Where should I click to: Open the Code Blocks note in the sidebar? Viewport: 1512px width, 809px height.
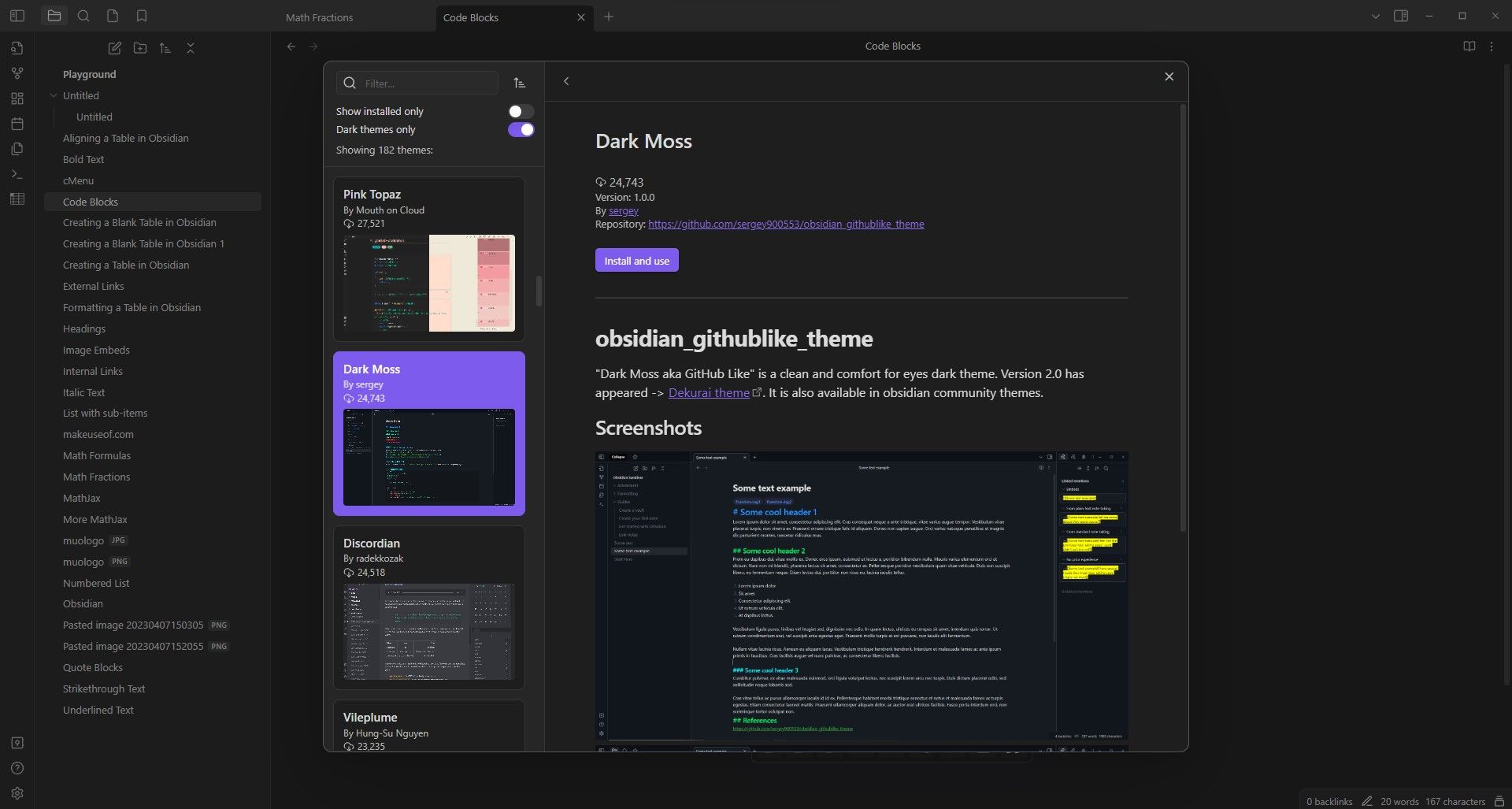click(x=91, y=202)
